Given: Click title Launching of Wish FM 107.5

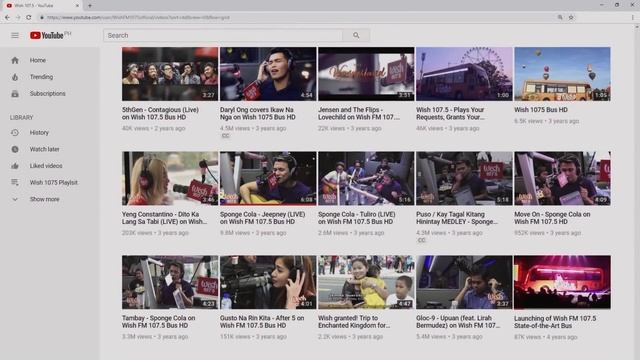Looking at the screenshot, I should pos(555,322).
